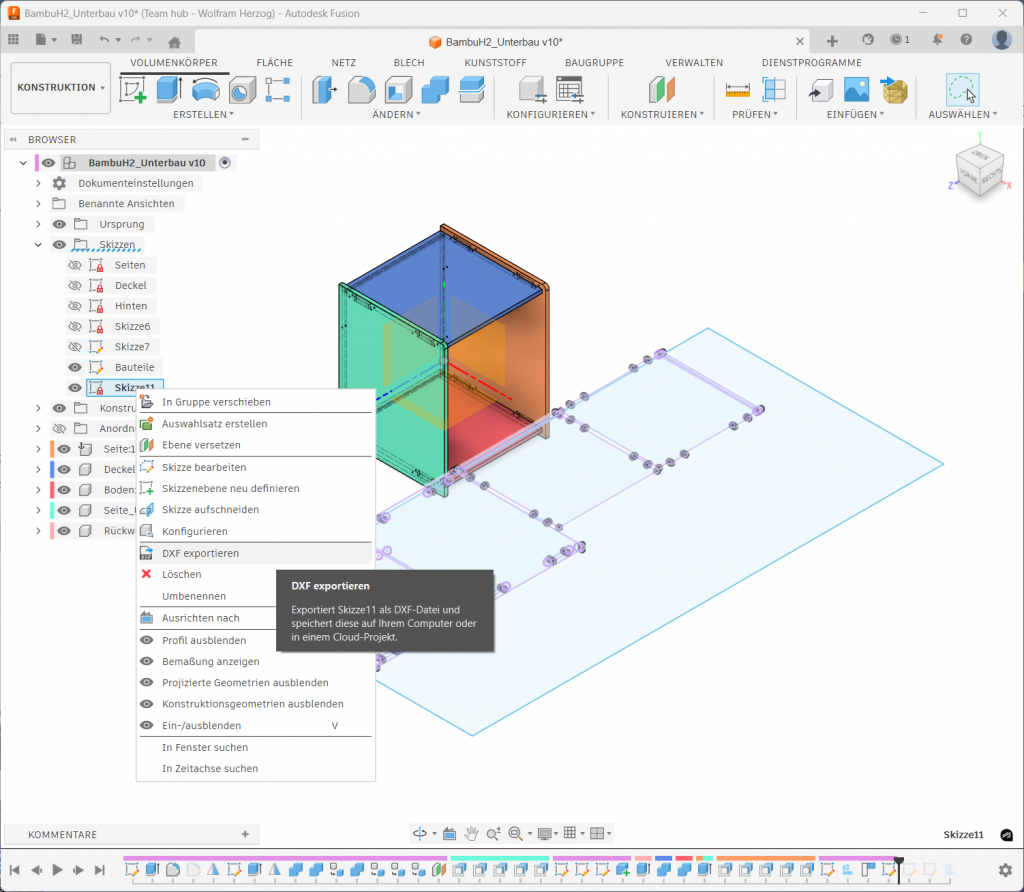The height and width of the screenshot is (892, 1024).
Task: Hide the Bauteile sketch via eye icon
Action: [x=74, y=367]
